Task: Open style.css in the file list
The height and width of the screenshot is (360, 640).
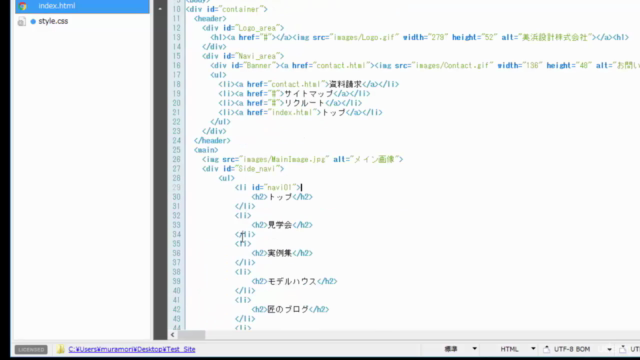Action: click(53, 21)
